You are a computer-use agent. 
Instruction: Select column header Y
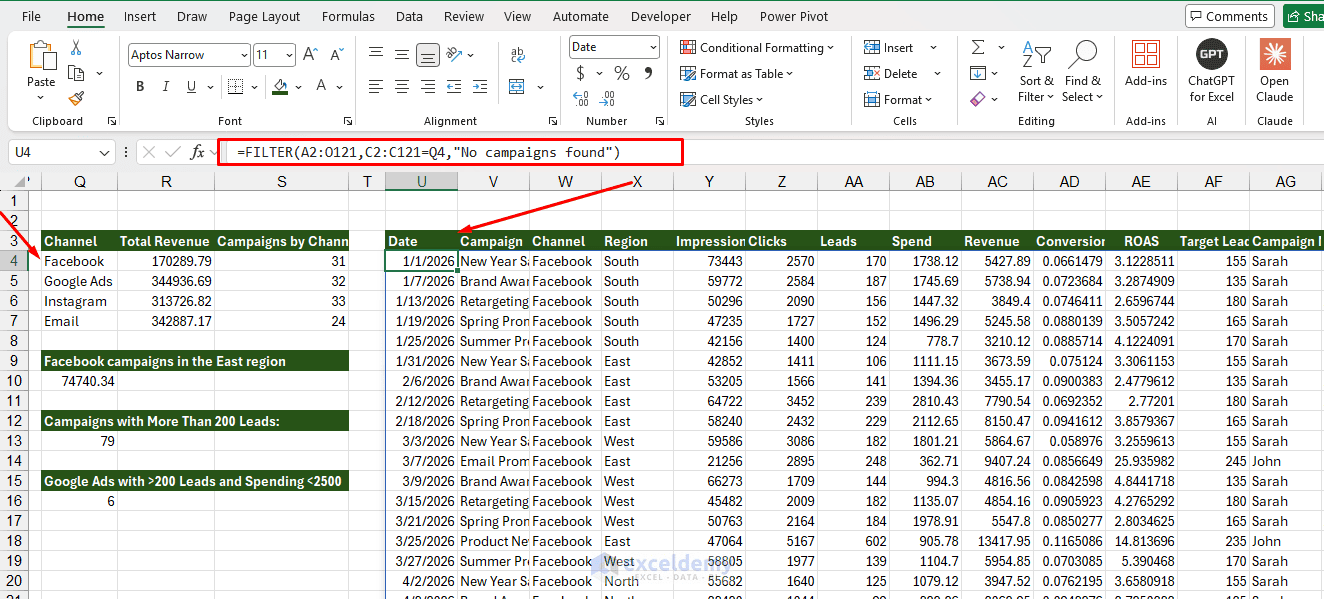point(709,181)
